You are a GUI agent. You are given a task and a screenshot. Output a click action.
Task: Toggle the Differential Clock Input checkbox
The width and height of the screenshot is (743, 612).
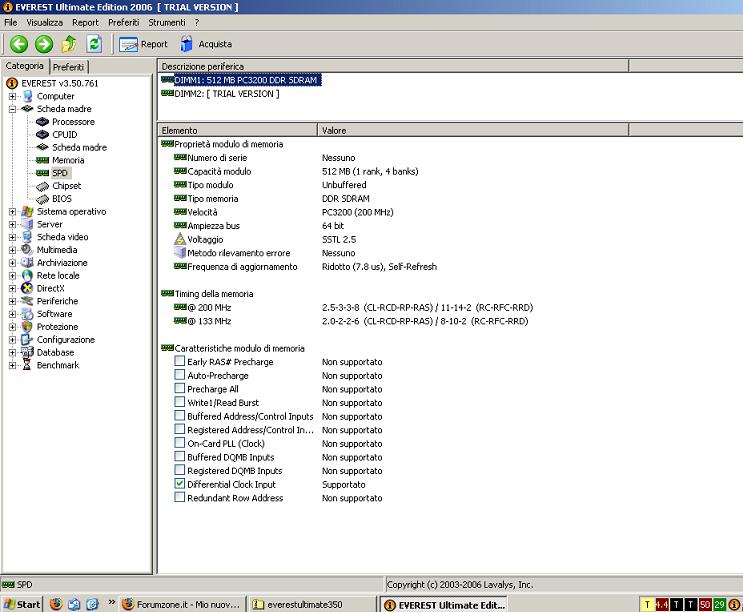(180, 484)
